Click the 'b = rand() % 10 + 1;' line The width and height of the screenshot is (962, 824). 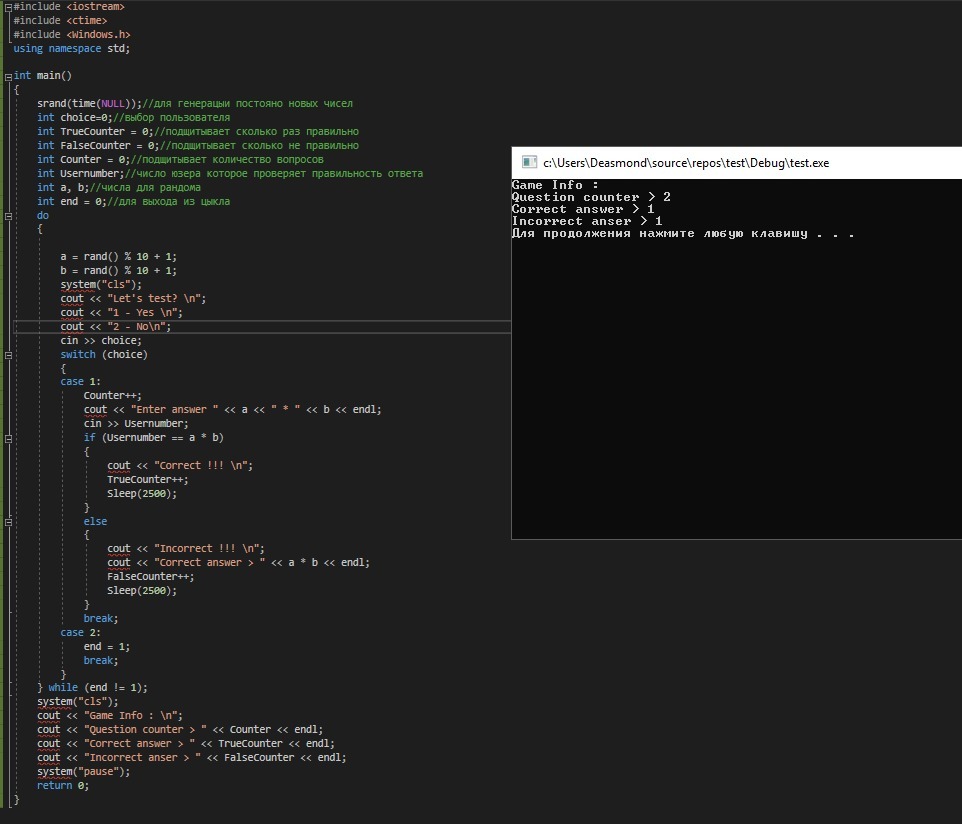(118, 271)
